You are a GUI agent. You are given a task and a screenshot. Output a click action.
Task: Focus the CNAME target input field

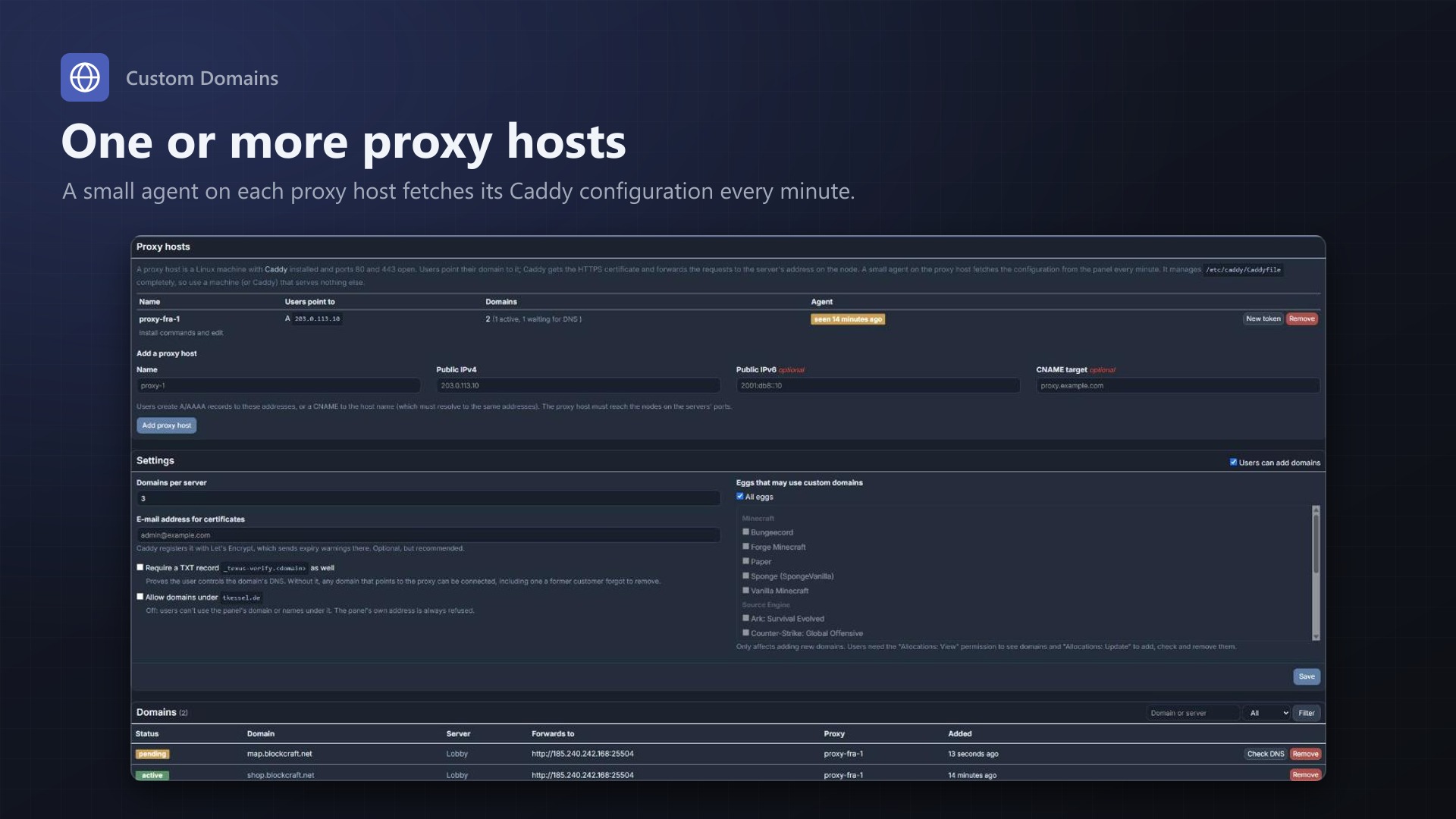click(x=1178, y=385)
